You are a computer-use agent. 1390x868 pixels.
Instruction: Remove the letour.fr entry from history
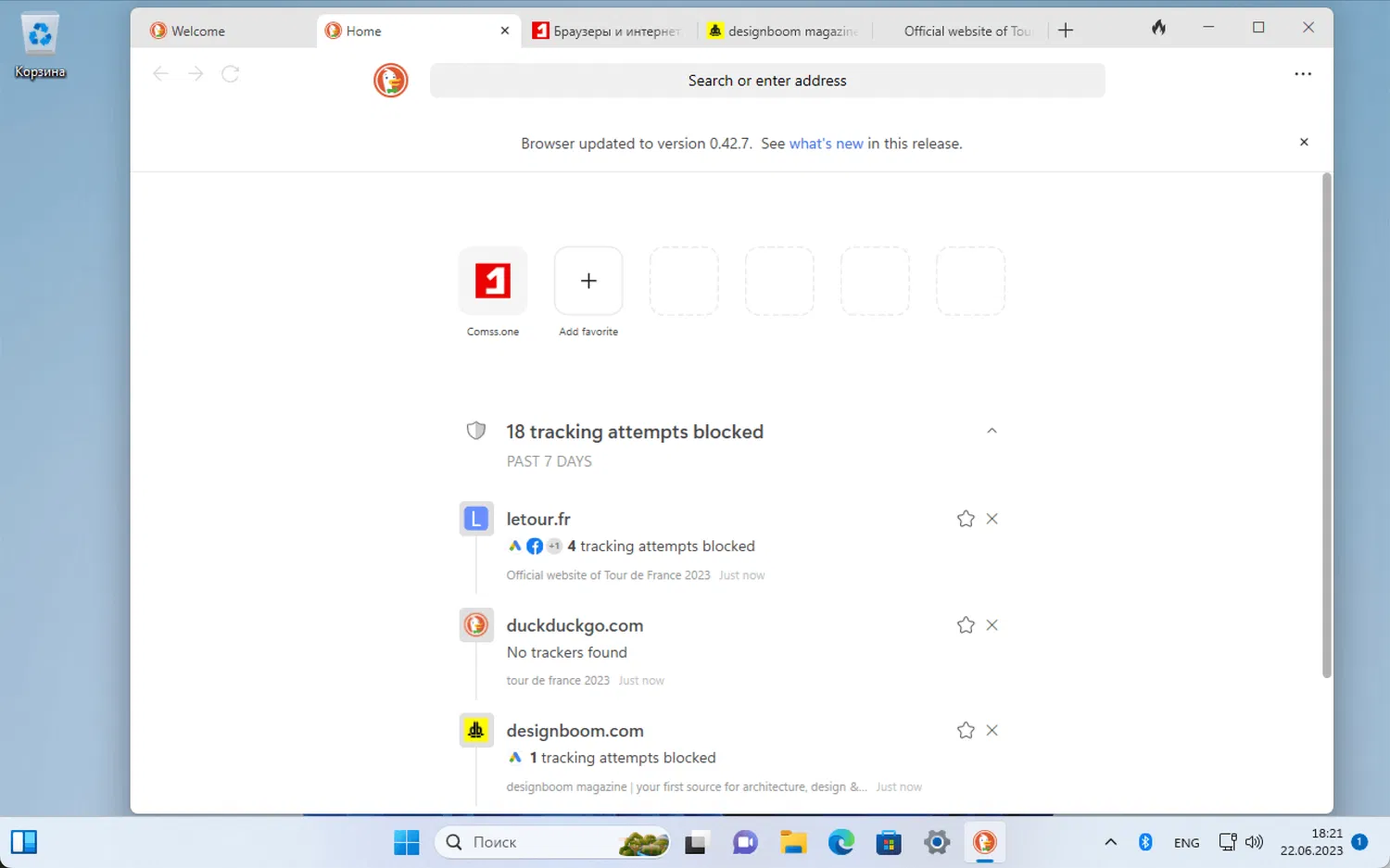[x=992, y=519]
